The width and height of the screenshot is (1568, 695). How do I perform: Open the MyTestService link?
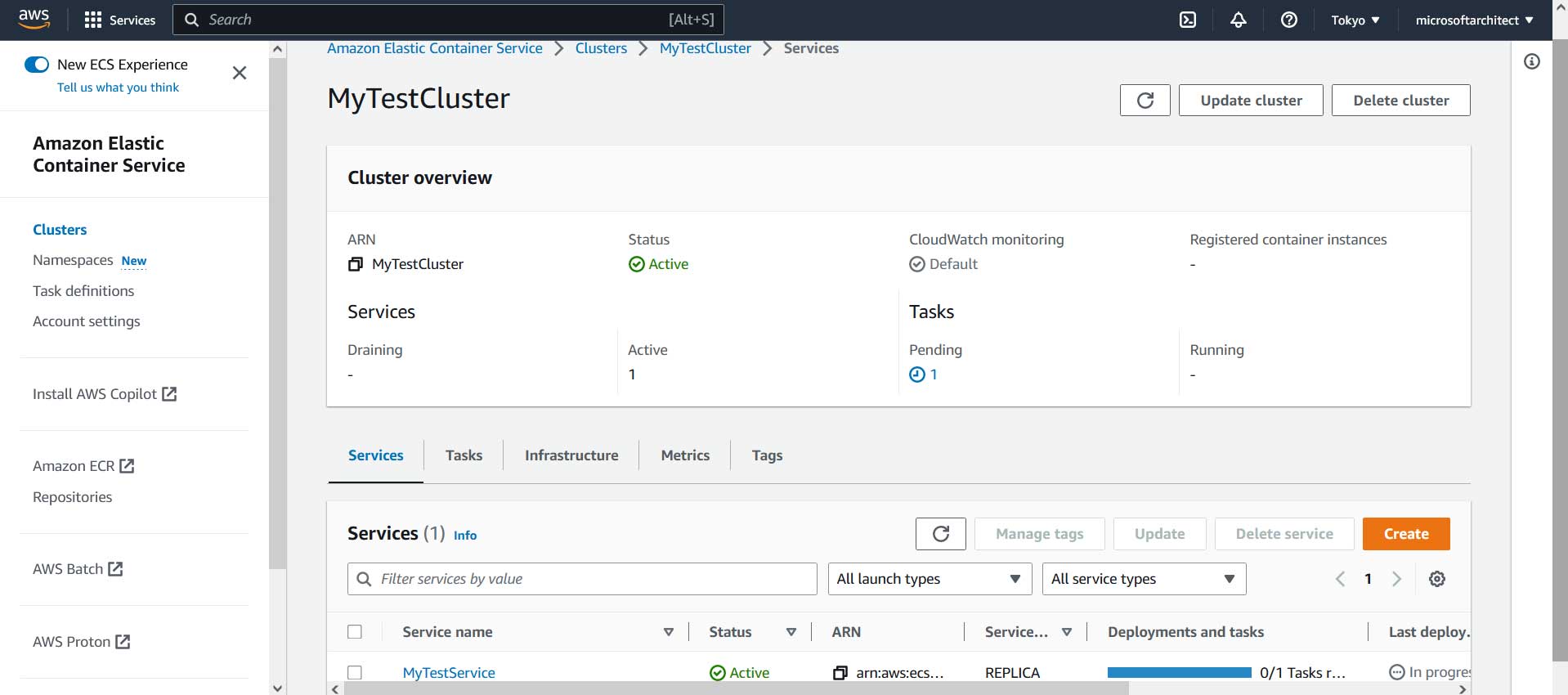coord(449,673)
